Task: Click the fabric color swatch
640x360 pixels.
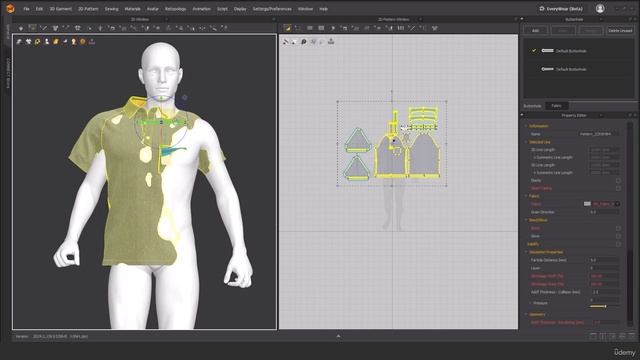Action: pyautogui.click(x=587, y=204)
